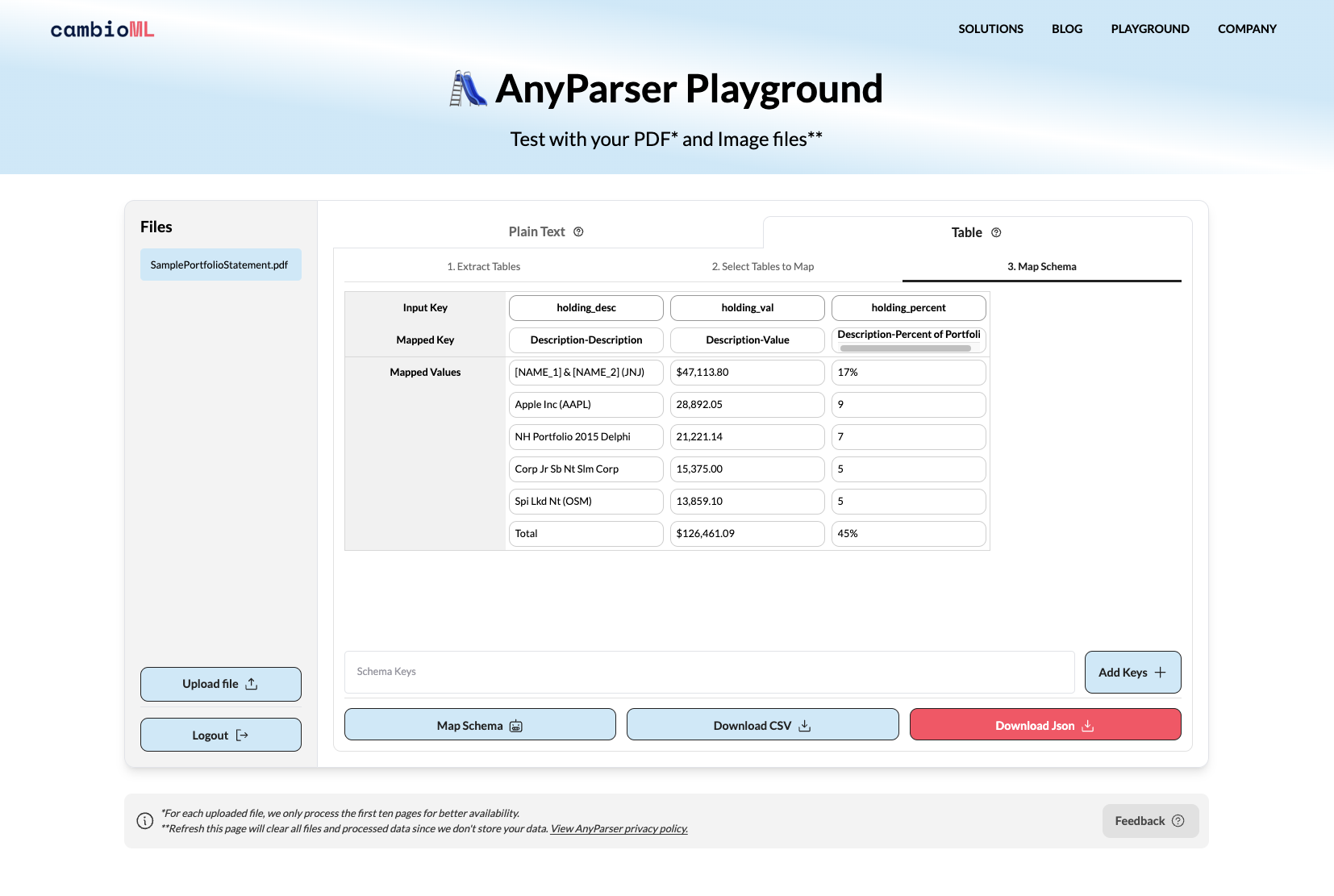
Task: Click the Mapped Key row label
Action: (425, 340)
